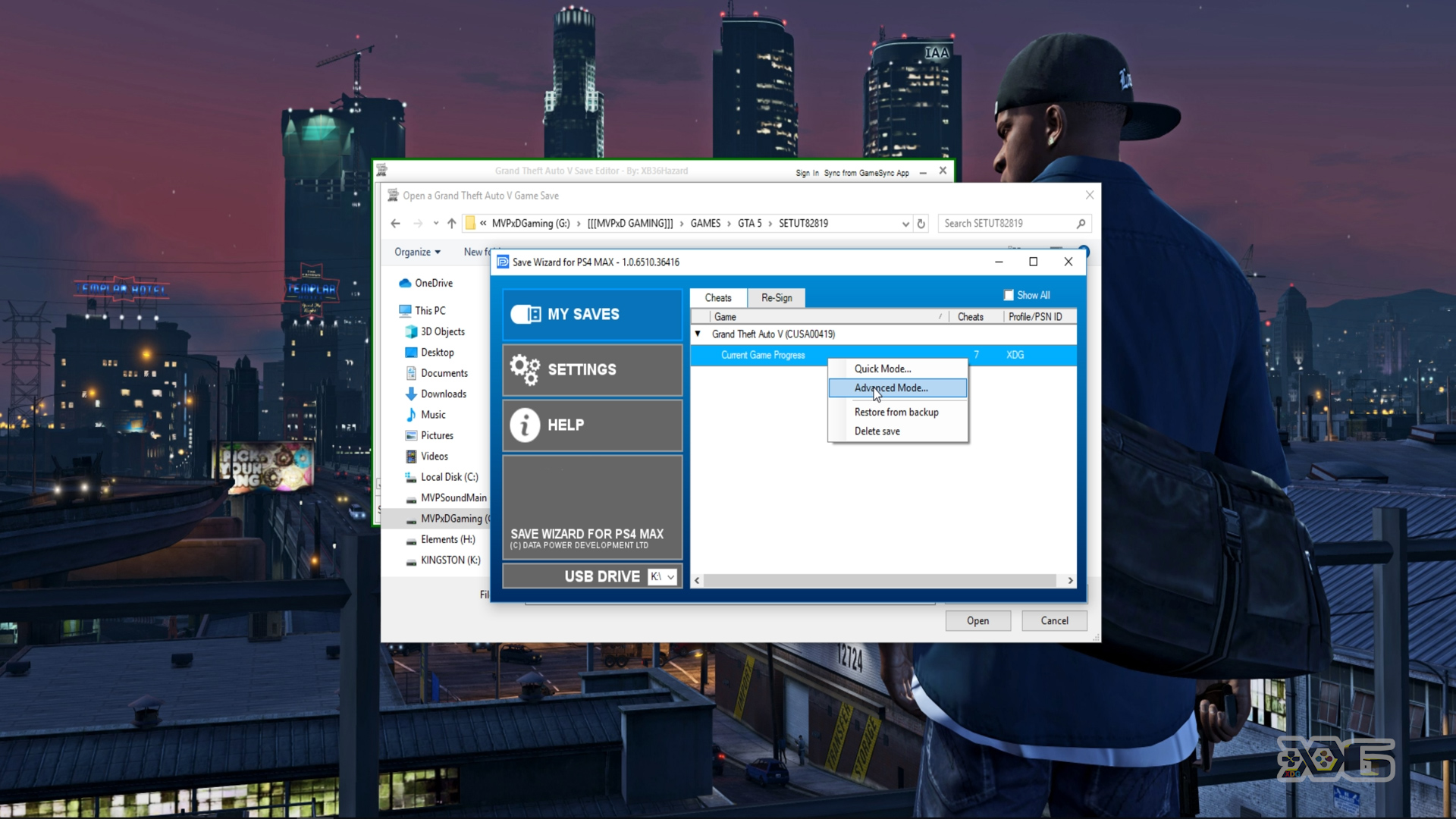Click the horizontal scrollbar in Save Wizard
Viewport: 1456px width, 819px height.
click(883, 580)
